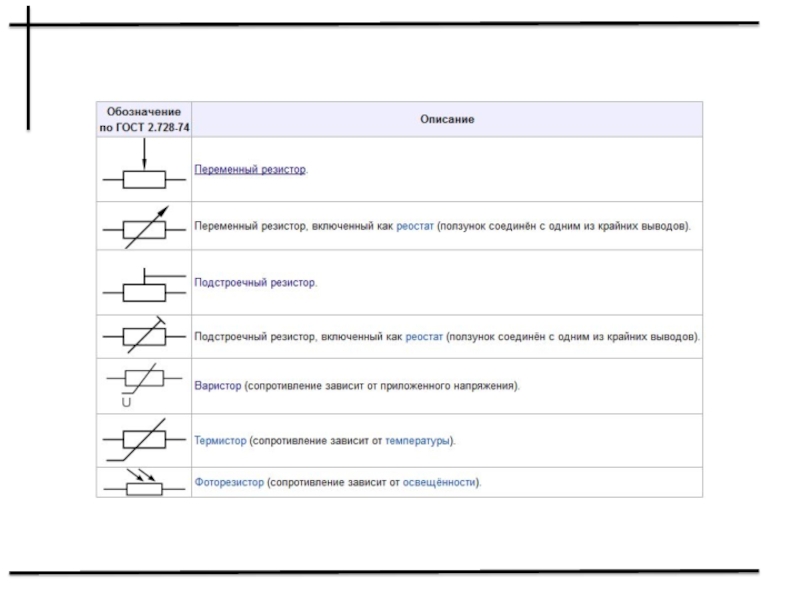Follow 'реостат' link in the 'Переменный резистор' row
The width and height of the screenshot is (800, 600).
click(x=415, y=226)
